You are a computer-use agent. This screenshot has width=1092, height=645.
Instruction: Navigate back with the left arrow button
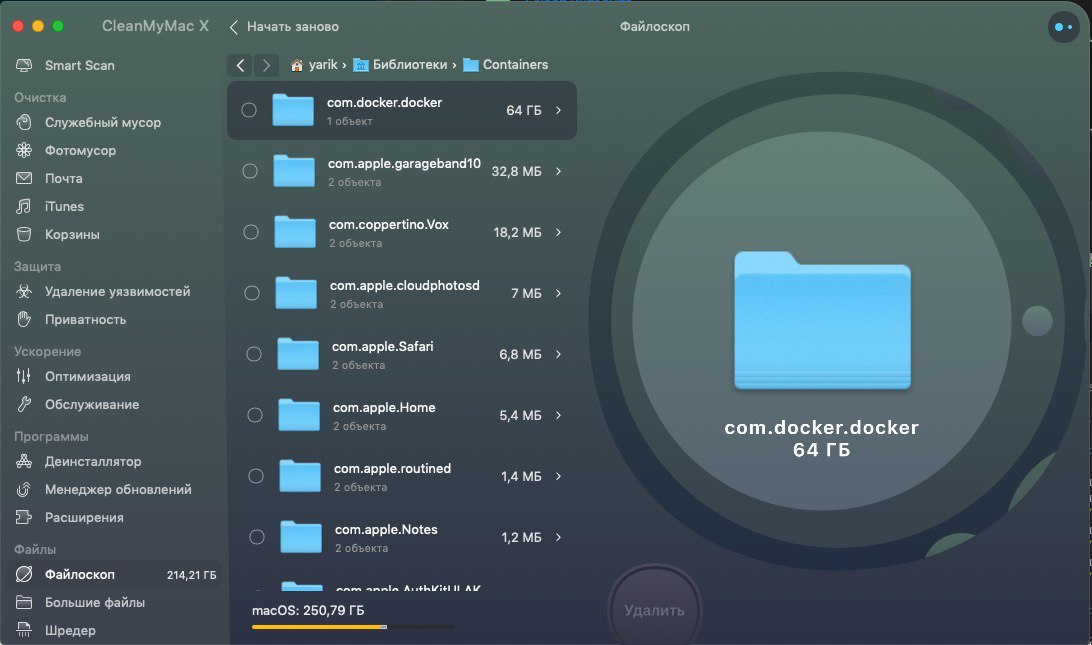click(240, 65)
